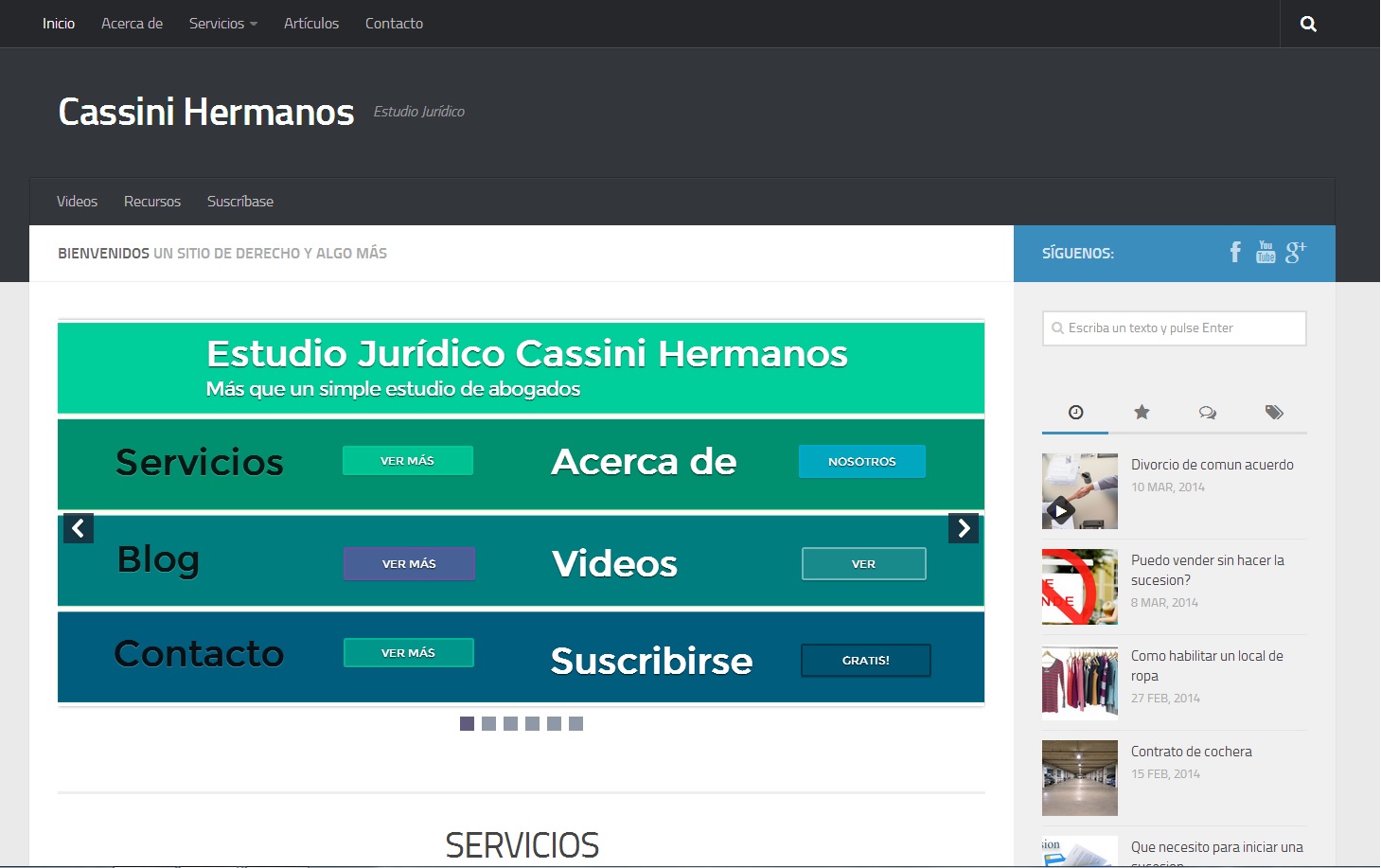Open Puedo vender sin hacer la sucesion thumbnail
1381x868 pixels.
coord(1080,587)
